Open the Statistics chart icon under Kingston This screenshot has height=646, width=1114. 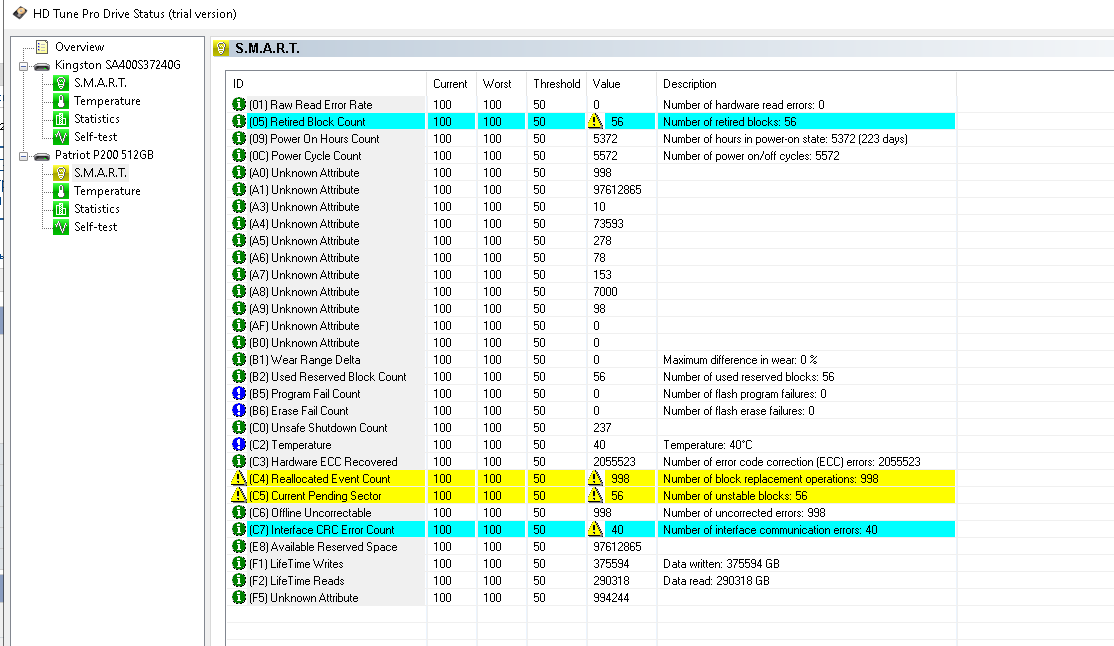(x=61, y=119)
